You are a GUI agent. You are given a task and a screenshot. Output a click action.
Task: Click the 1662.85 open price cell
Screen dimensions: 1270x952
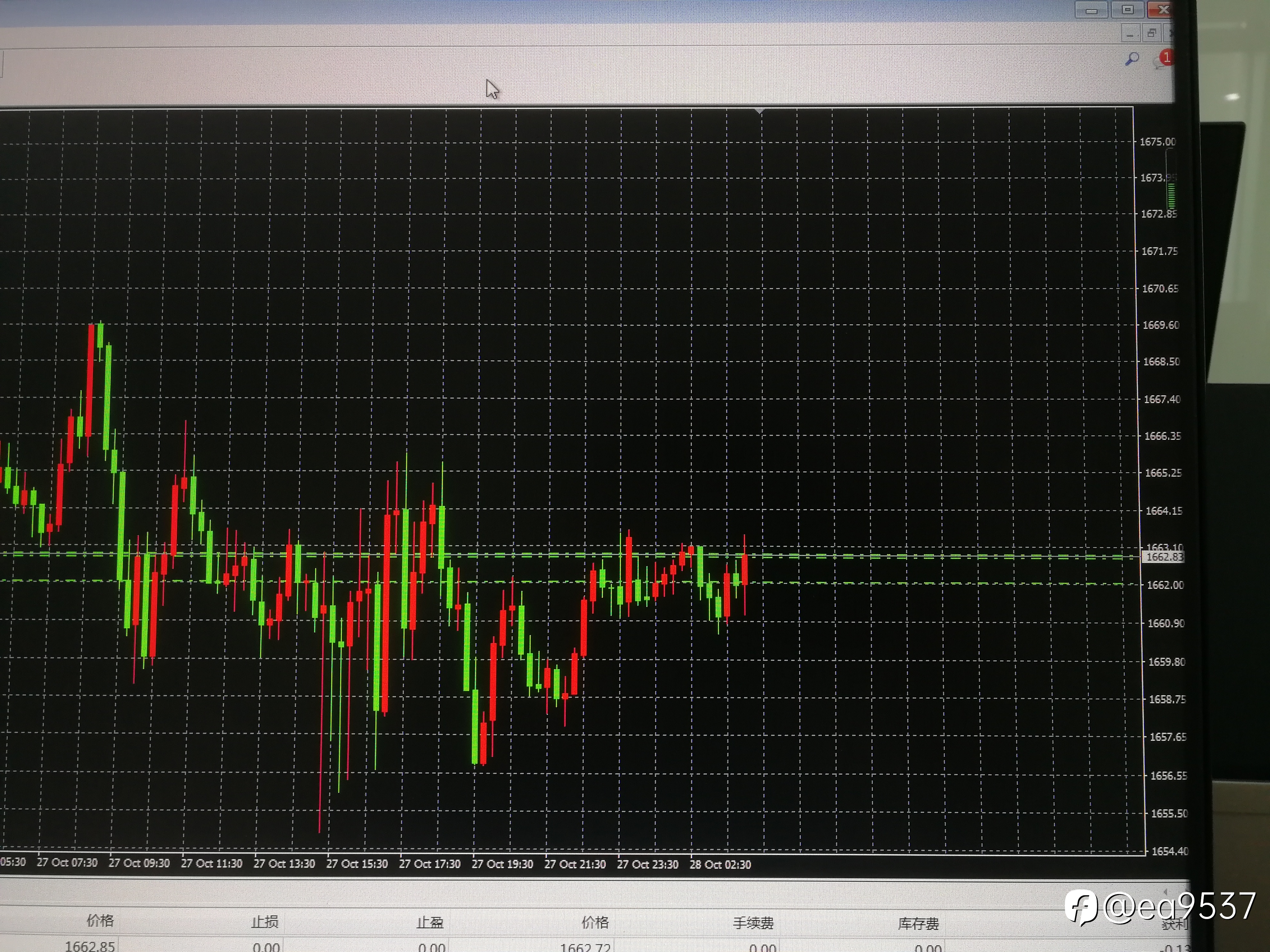pos(90,946)
